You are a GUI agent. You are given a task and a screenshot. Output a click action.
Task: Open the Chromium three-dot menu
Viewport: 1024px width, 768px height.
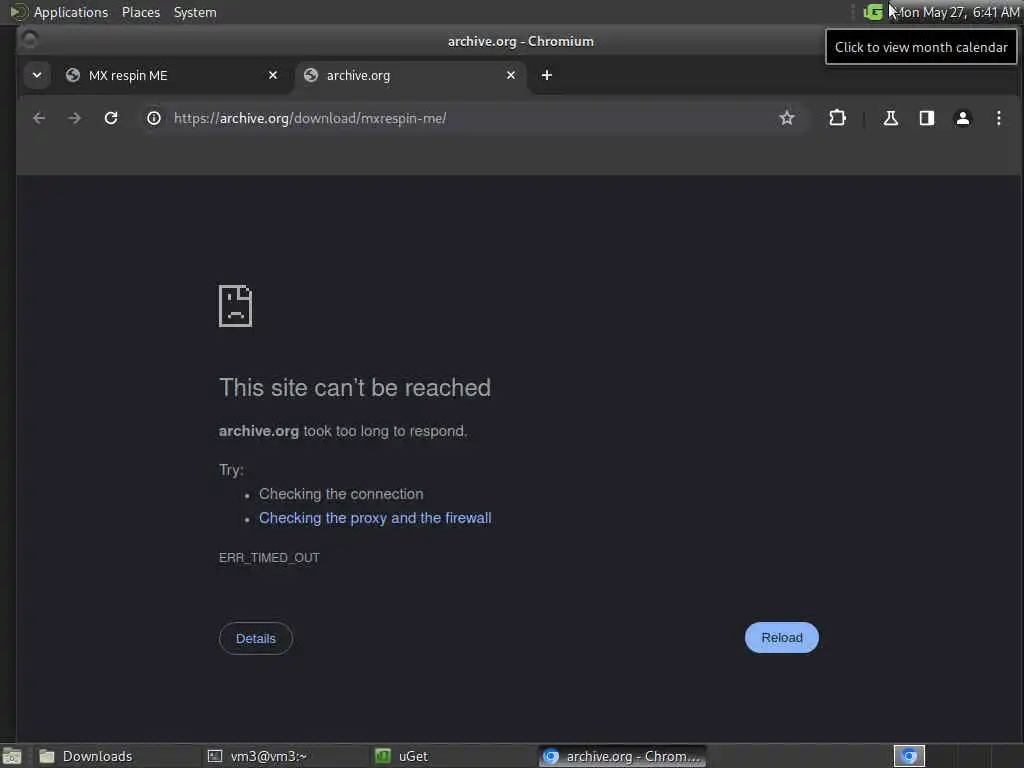point(999,118)
